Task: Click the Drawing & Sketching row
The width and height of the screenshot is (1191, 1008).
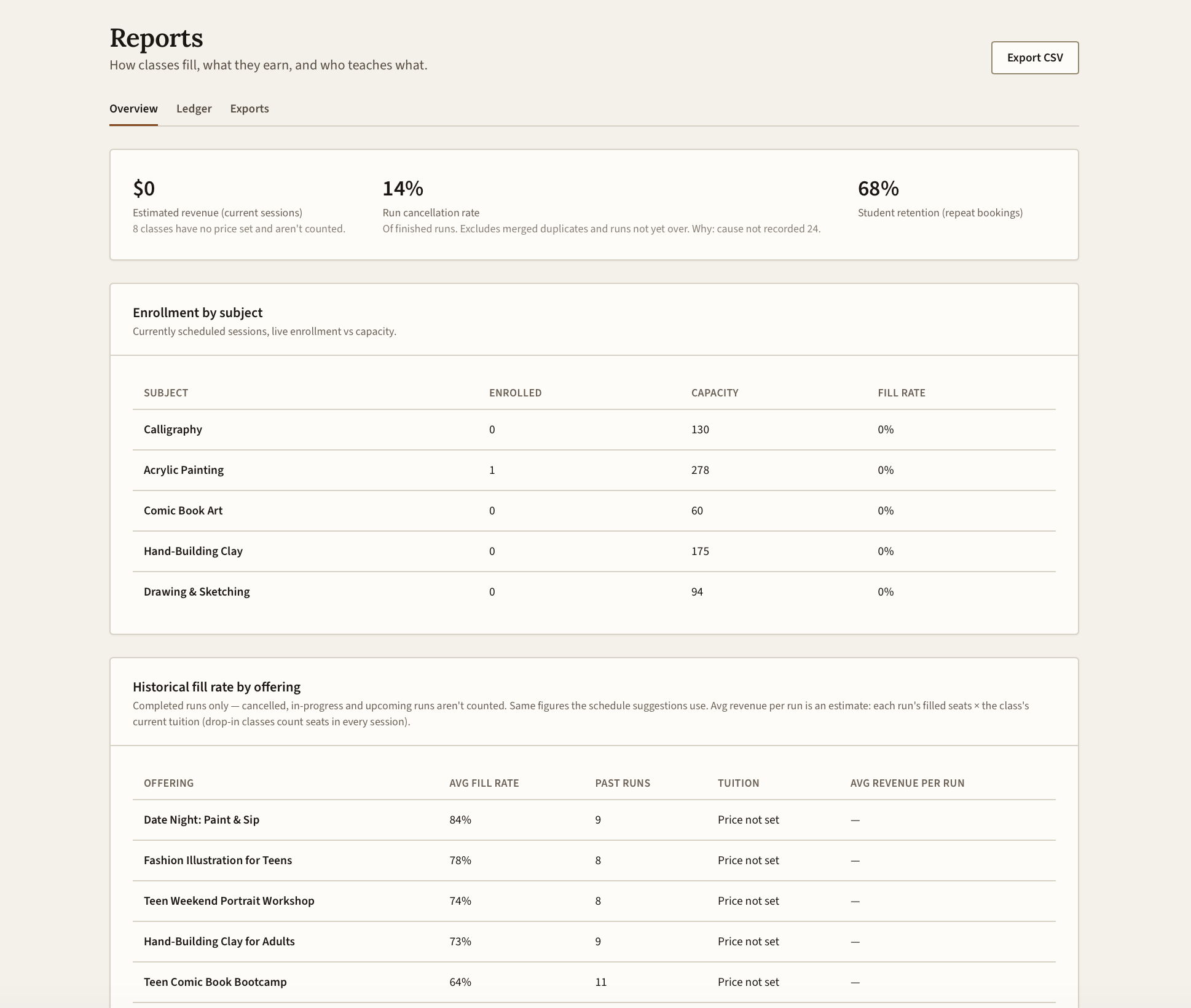Action: click(x=594, y=592)
